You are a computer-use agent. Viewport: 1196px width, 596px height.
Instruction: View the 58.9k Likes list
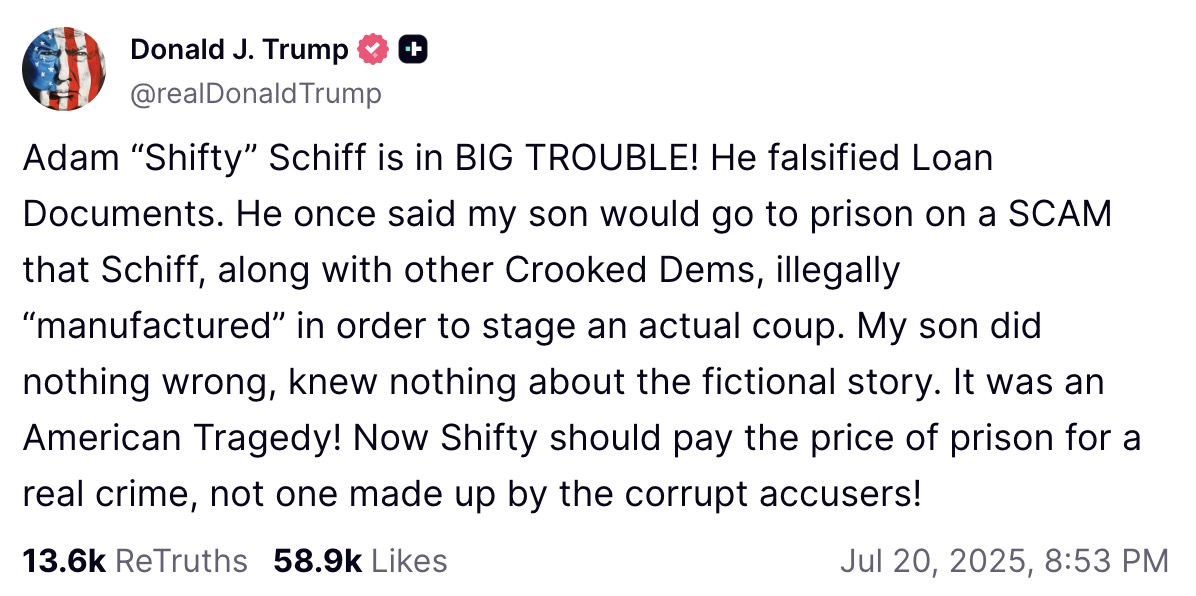click(360, 561)
